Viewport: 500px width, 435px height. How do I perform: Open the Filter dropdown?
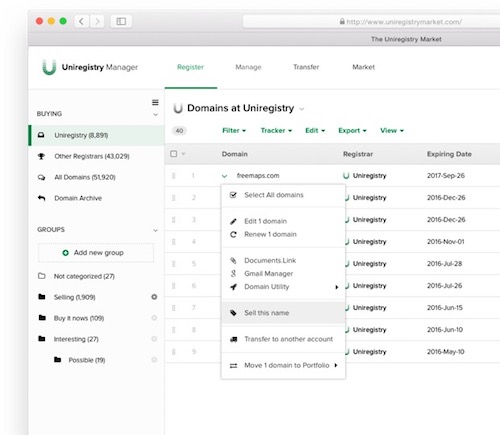point(234,130)
